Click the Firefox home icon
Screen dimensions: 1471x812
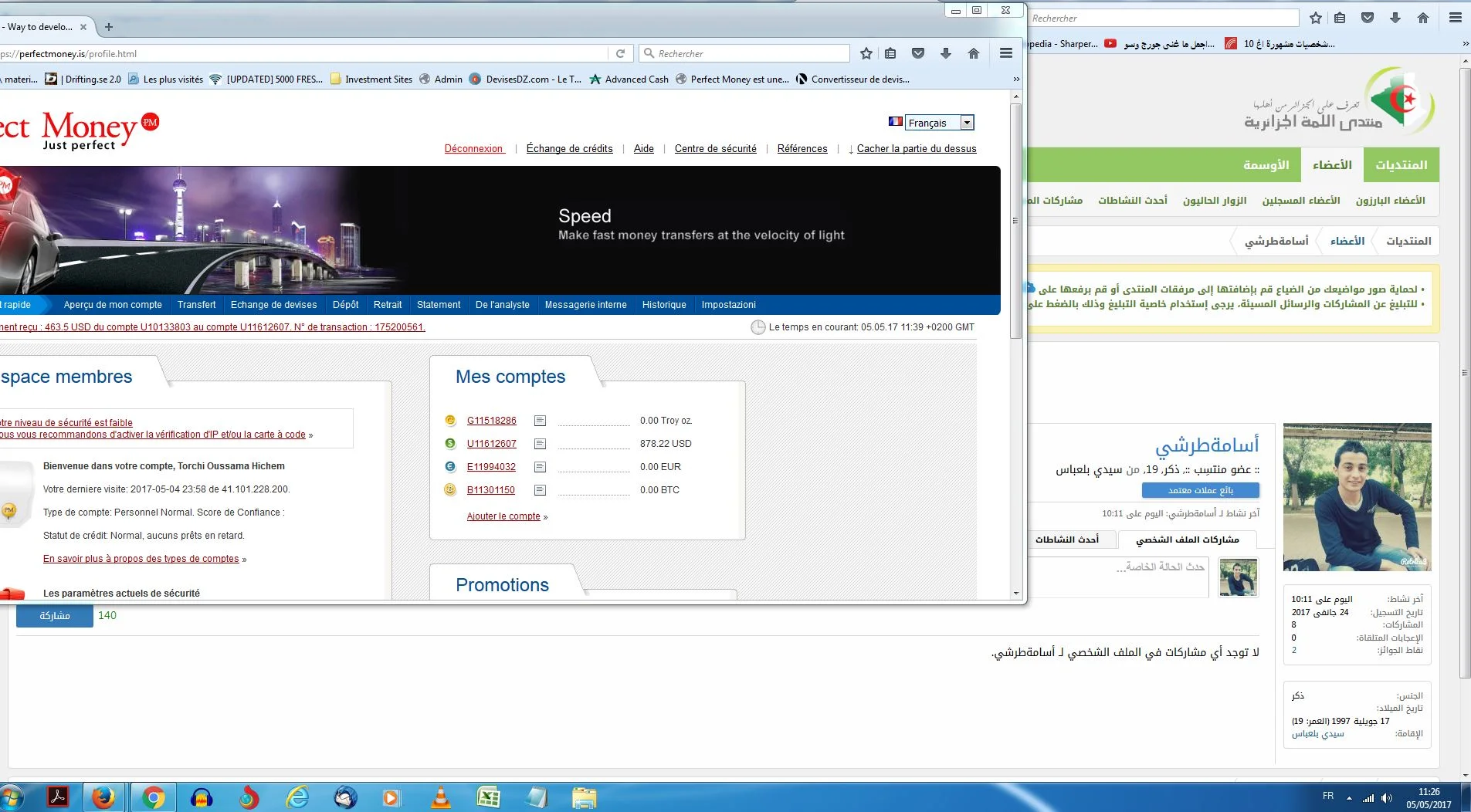click(973, 53)
